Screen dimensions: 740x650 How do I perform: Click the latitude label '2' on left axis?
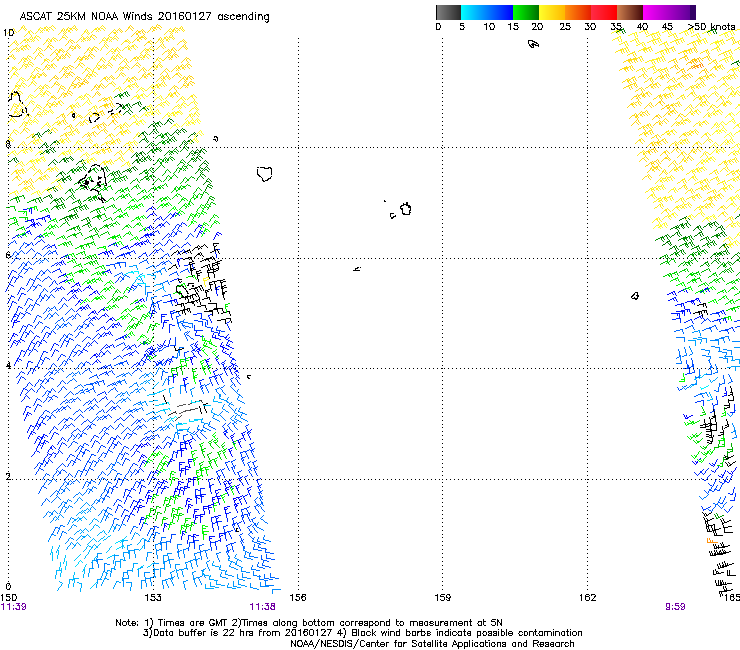(x=8, y=476)
